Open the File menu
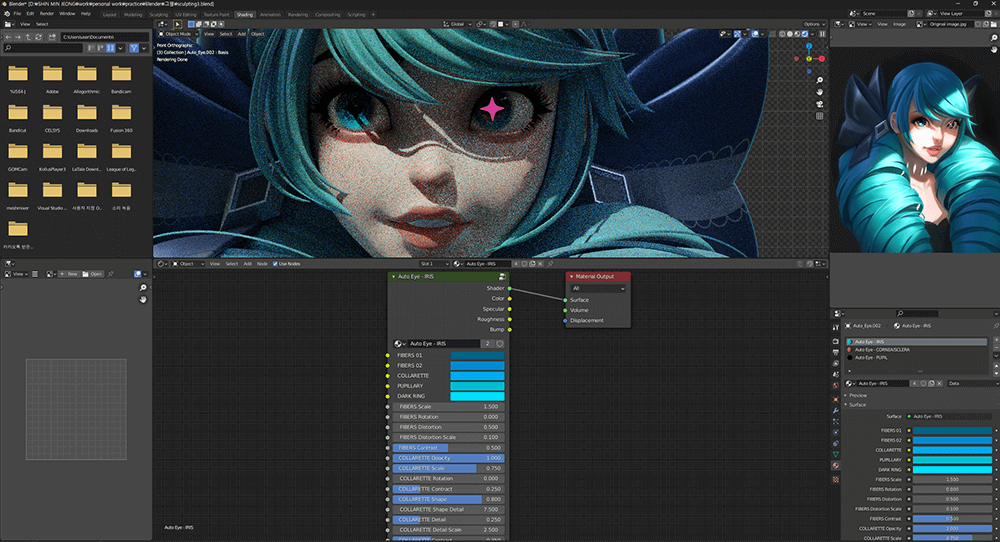 point(17,13)
